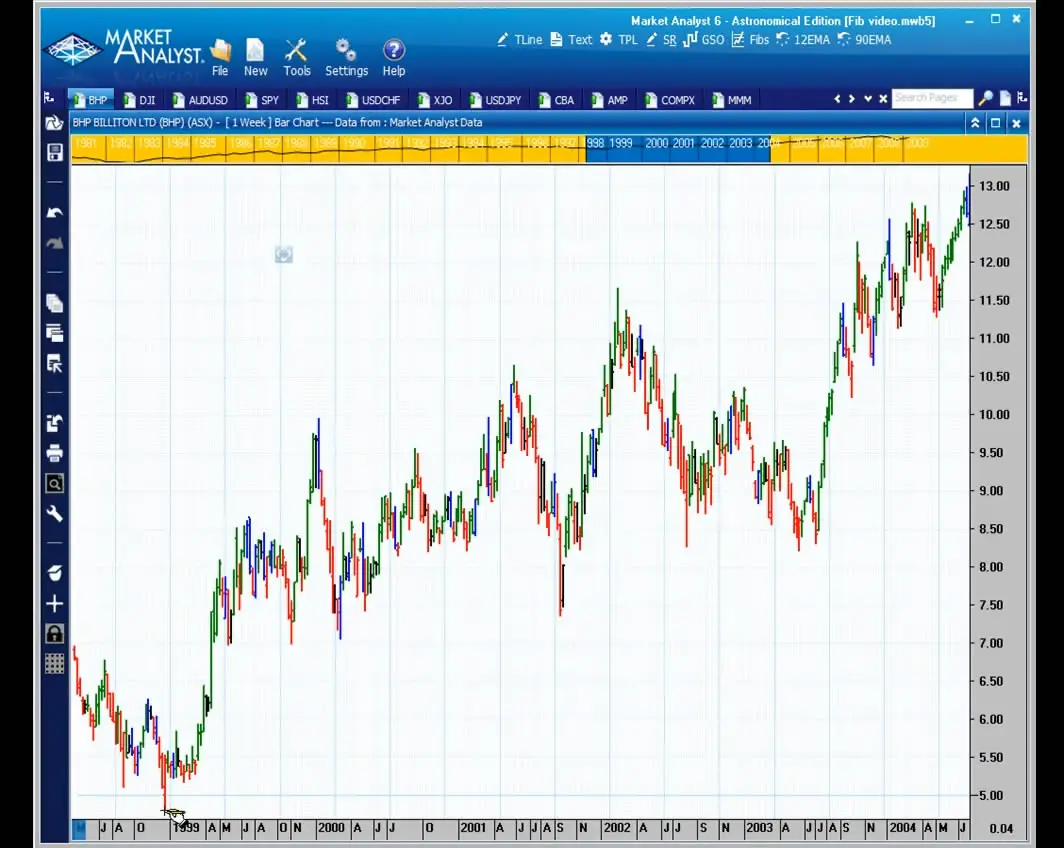Click the undo arrow in sidebar
Screen dimensions: 1064x848
tap(54, 212)
